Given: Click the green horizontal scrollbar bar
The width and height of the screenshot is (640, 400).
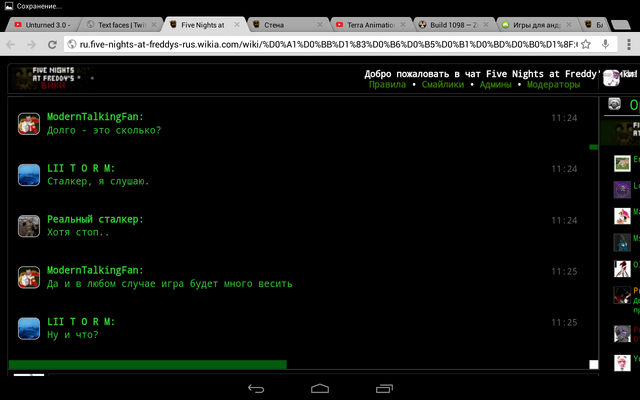Looking at the screenshot, I should (148, 364).
